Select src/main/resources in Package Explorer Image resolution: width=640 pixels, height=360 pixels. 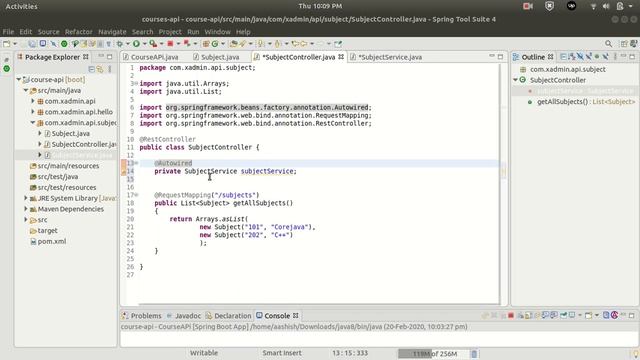[x=68, y=166]
